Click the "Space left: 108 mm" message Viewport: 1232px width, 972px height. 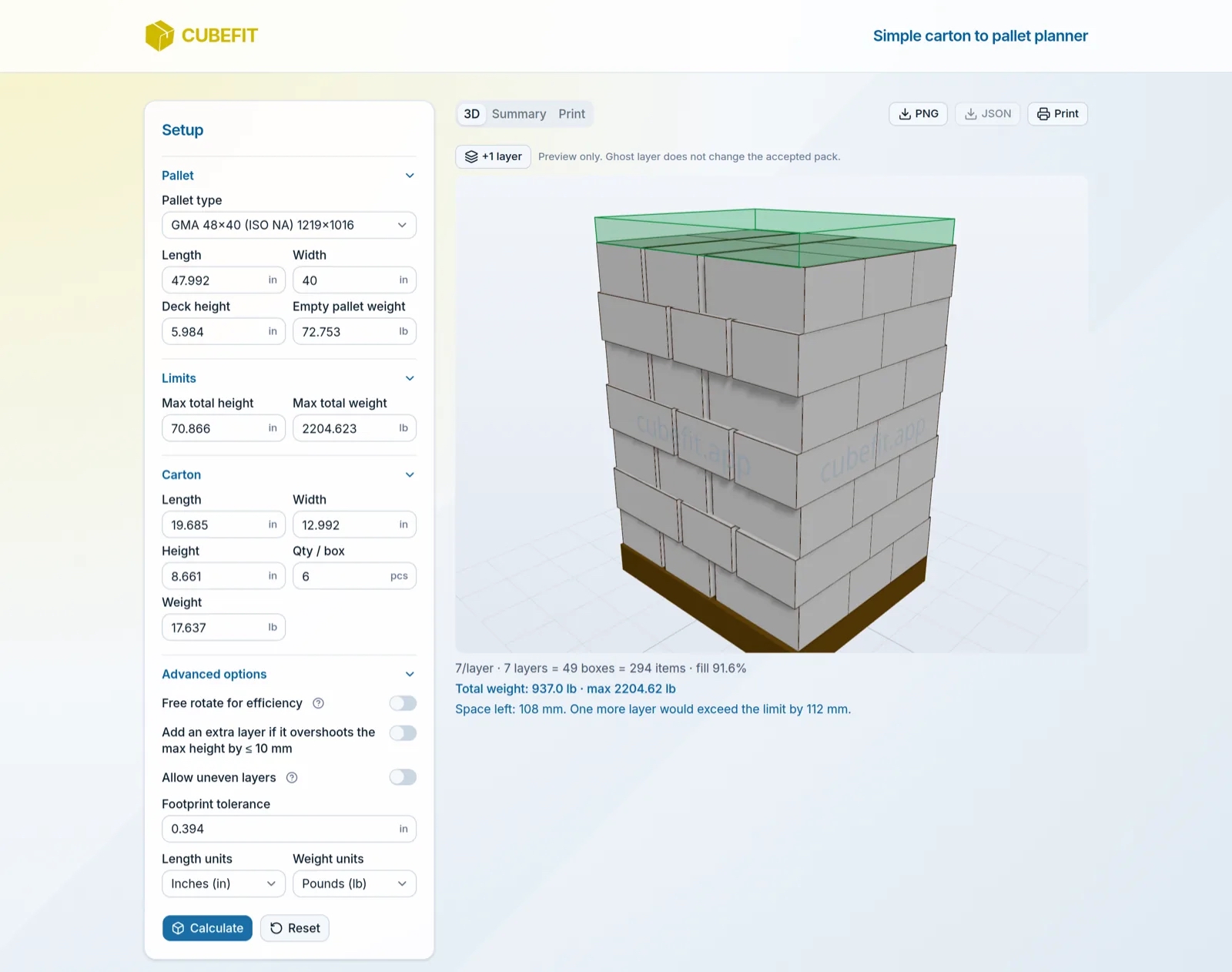click(x=653, y=709)
